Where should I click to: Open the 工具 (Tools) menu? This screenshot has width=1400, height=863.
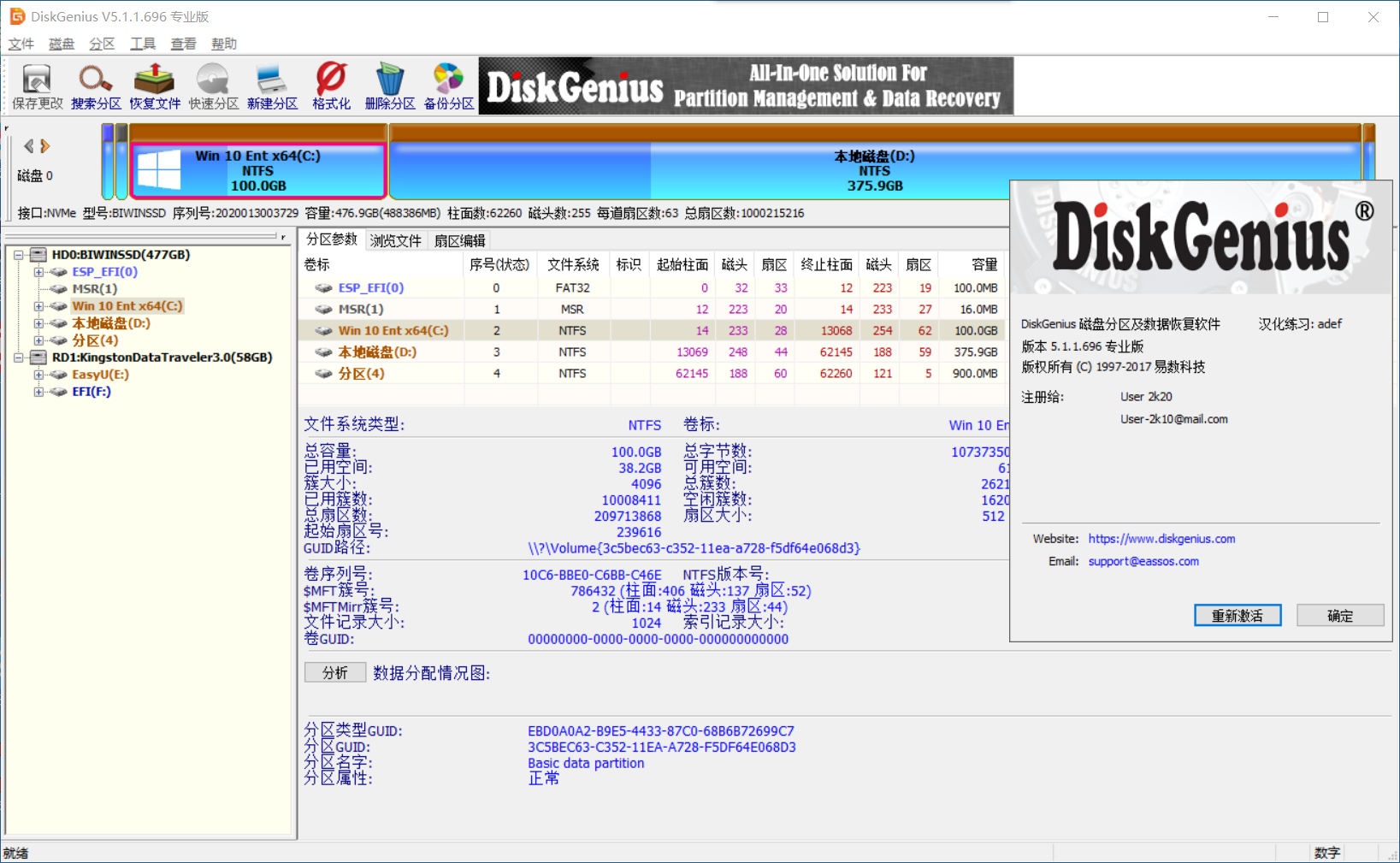(143, 44)
